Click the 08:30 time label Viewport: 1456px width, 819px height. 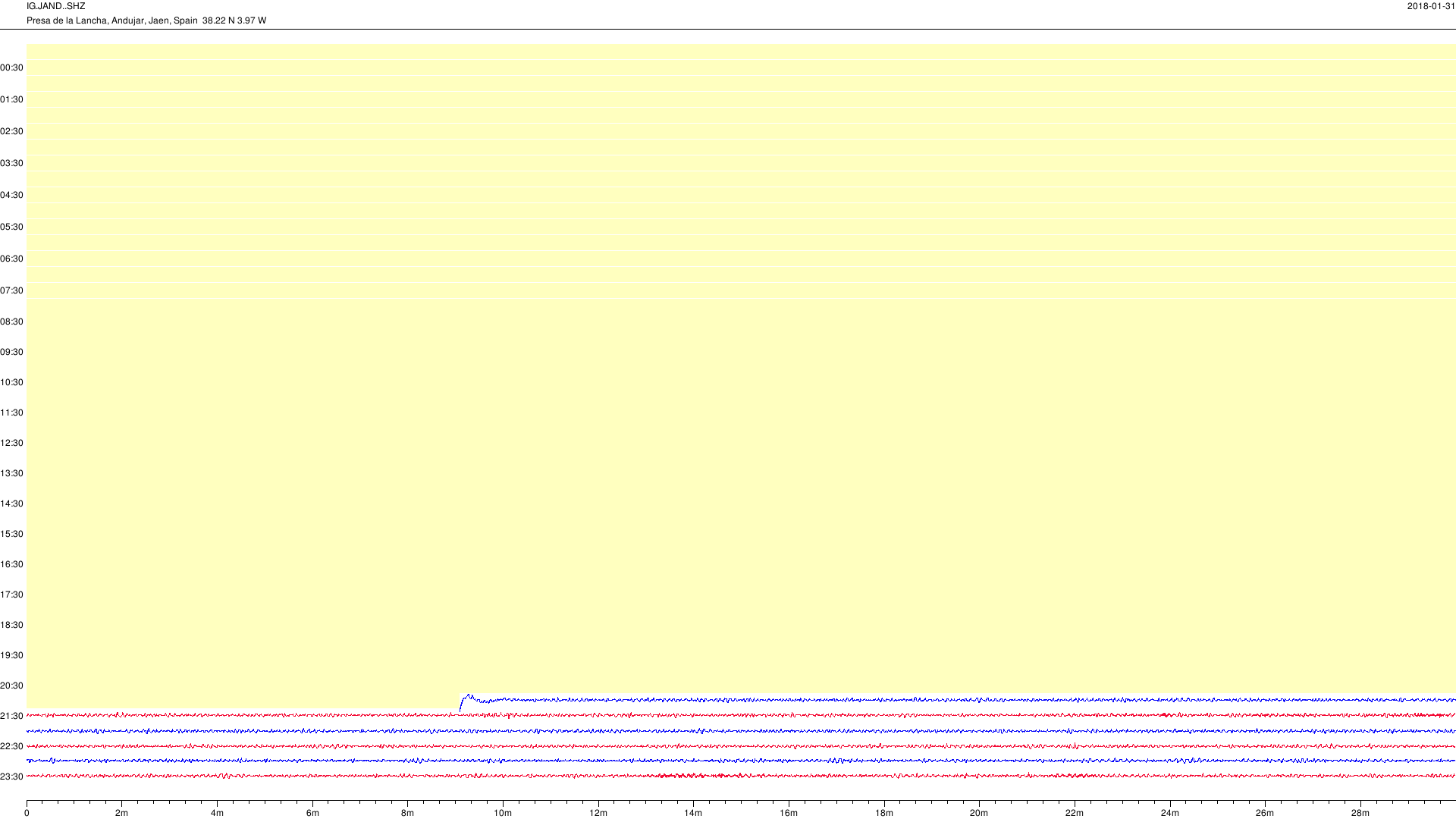(x=11, y=322)
